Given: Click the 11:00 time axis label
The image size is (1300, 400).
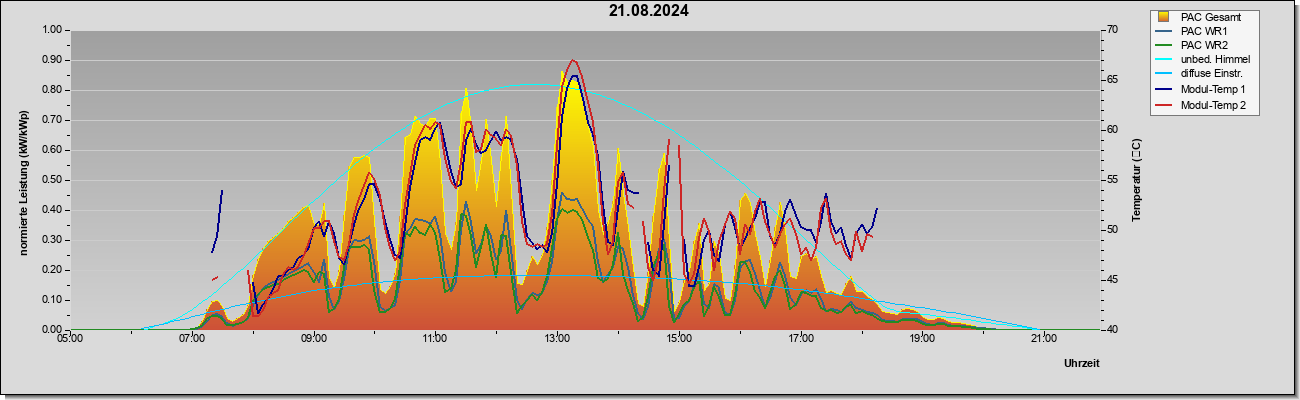Looking at the screenshot, I should (435, 337).
